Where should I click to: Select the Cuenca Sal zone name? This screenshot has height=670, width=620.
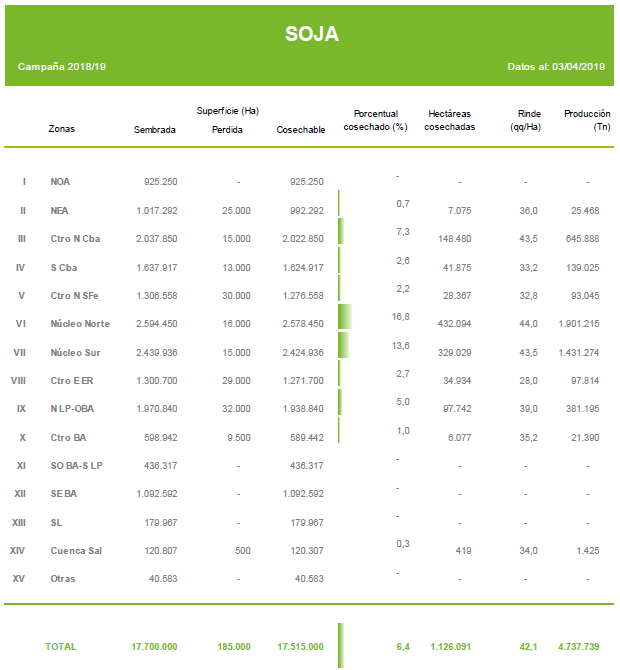point(76,551)
